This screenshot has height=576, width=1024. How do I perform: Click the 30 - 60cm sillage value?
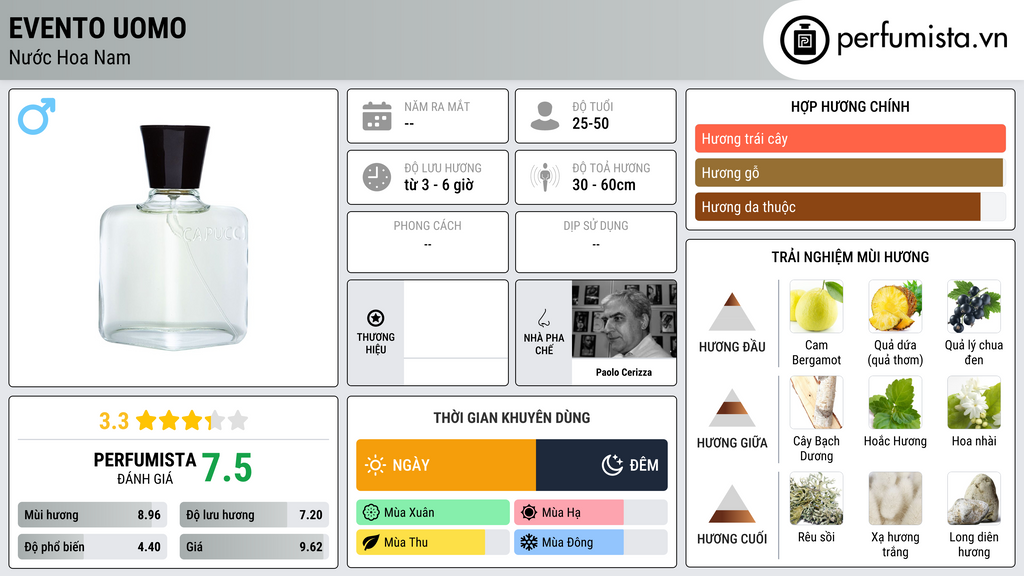[604, 185]
